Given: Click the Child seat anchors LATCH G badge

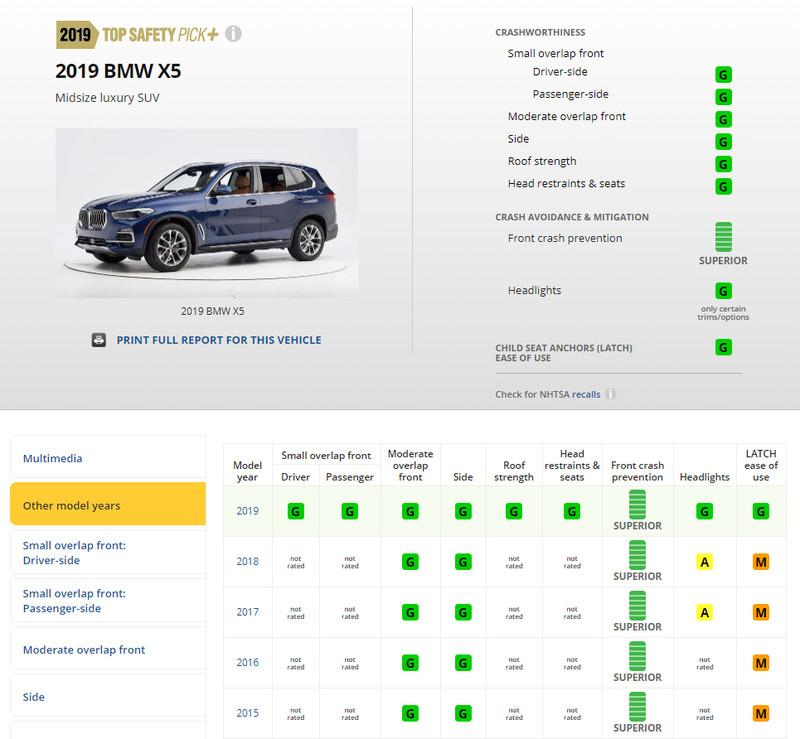Looking at the screenshot, I should point(723,348).
